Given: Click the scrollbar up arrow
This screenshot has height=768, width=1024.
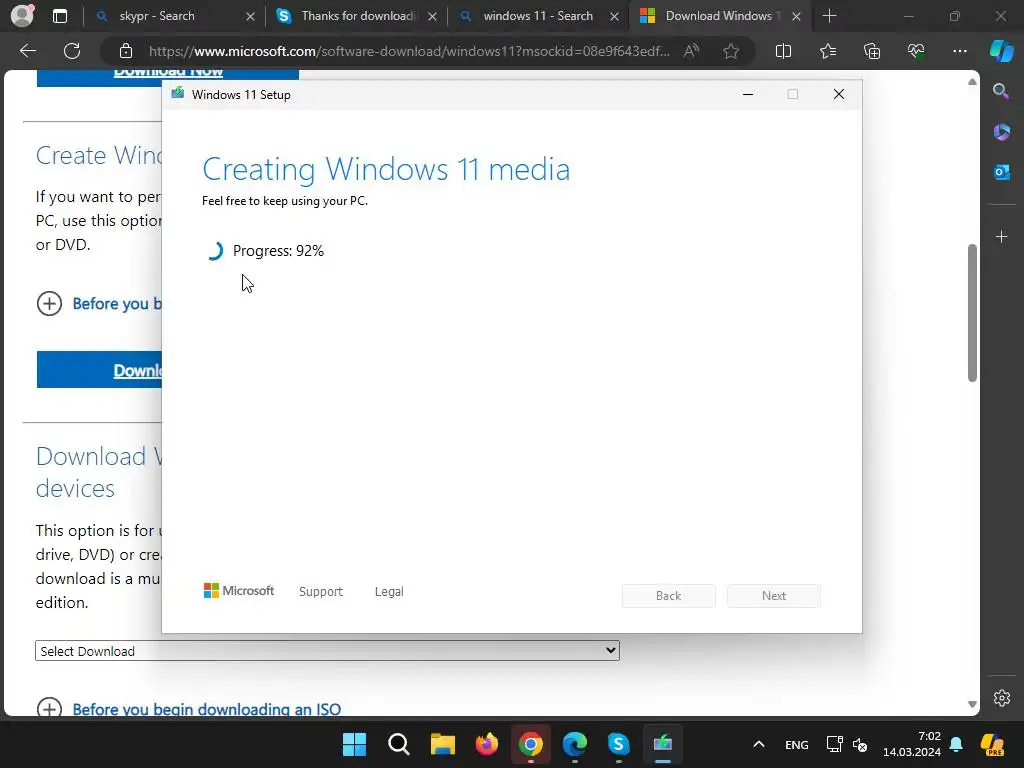Looking at the screenshot, I should [x=972, y=82].
